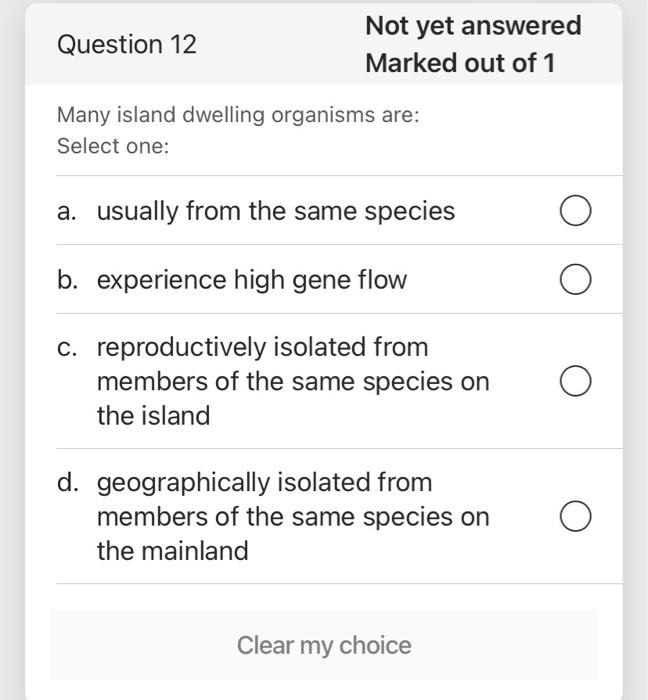Click the prompt 'Many island dwelling organisms are:'
Image resolution: width=648 pixels, height=700 pixels.
coord(238,115)
